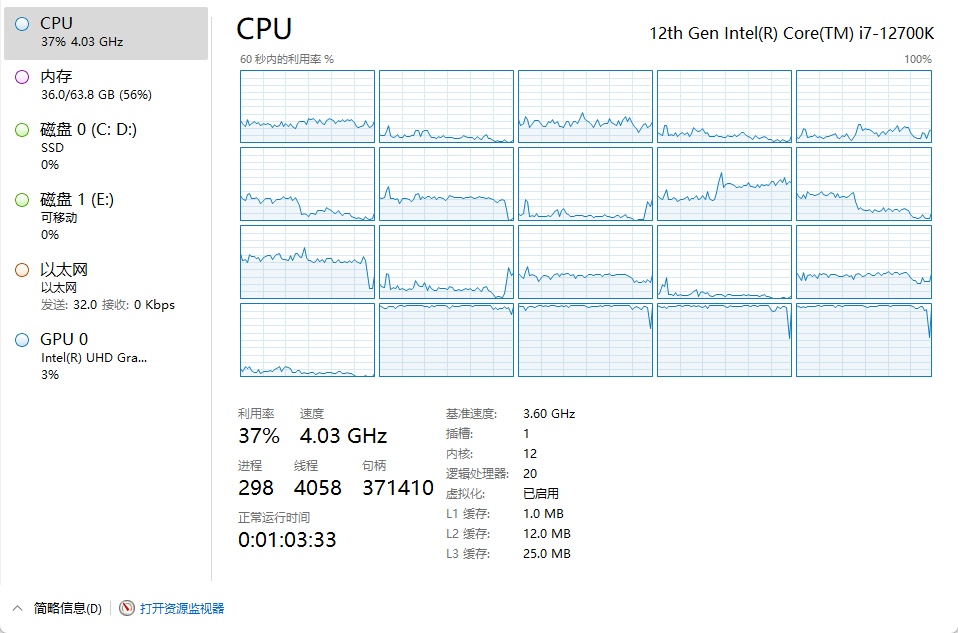Click the first graph in the bottom row
The height and width of the screenshot is (633, 958).
(x=307, y=340)
